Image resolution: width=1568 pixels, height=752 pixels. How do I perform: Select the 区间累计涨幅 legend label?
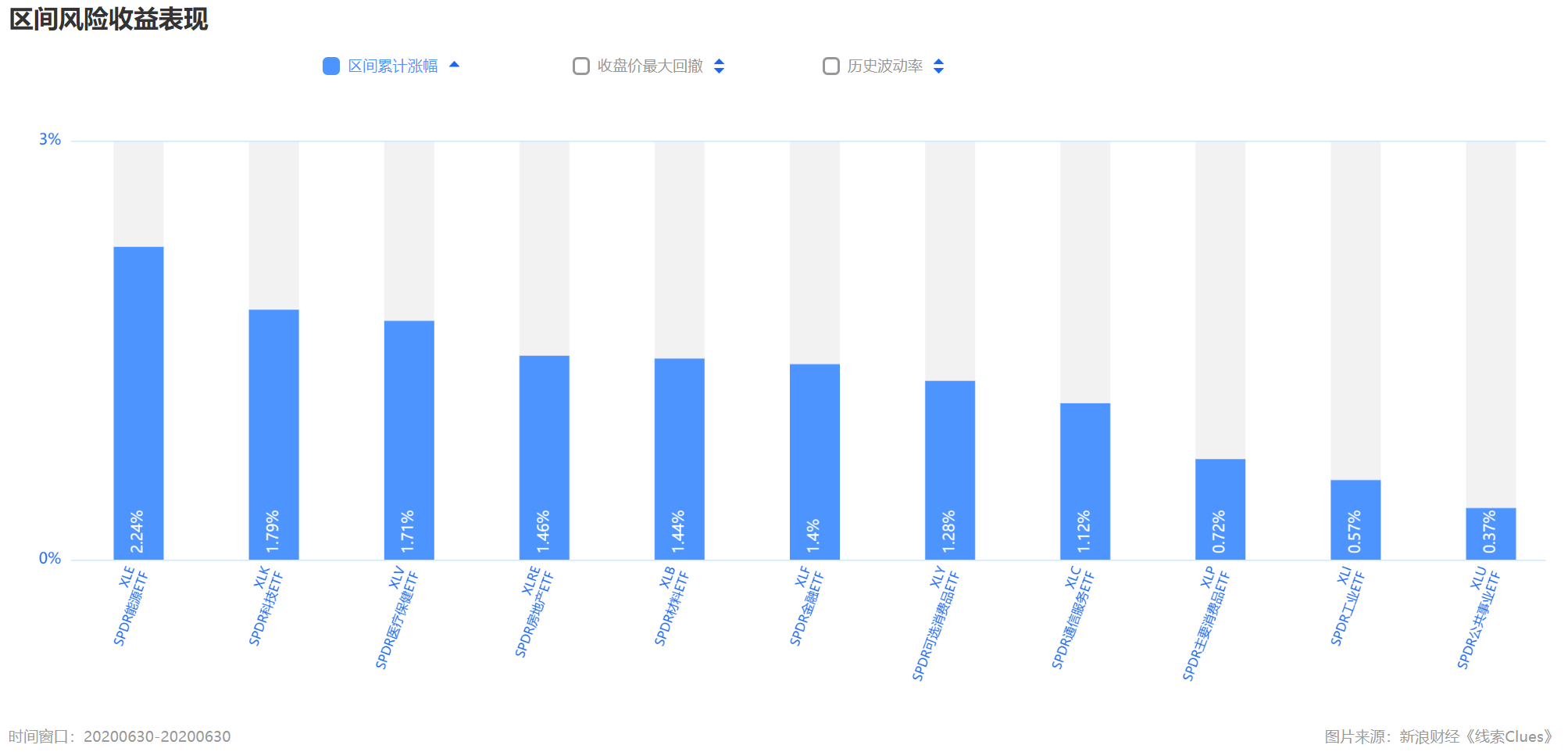tap(393, 66)
